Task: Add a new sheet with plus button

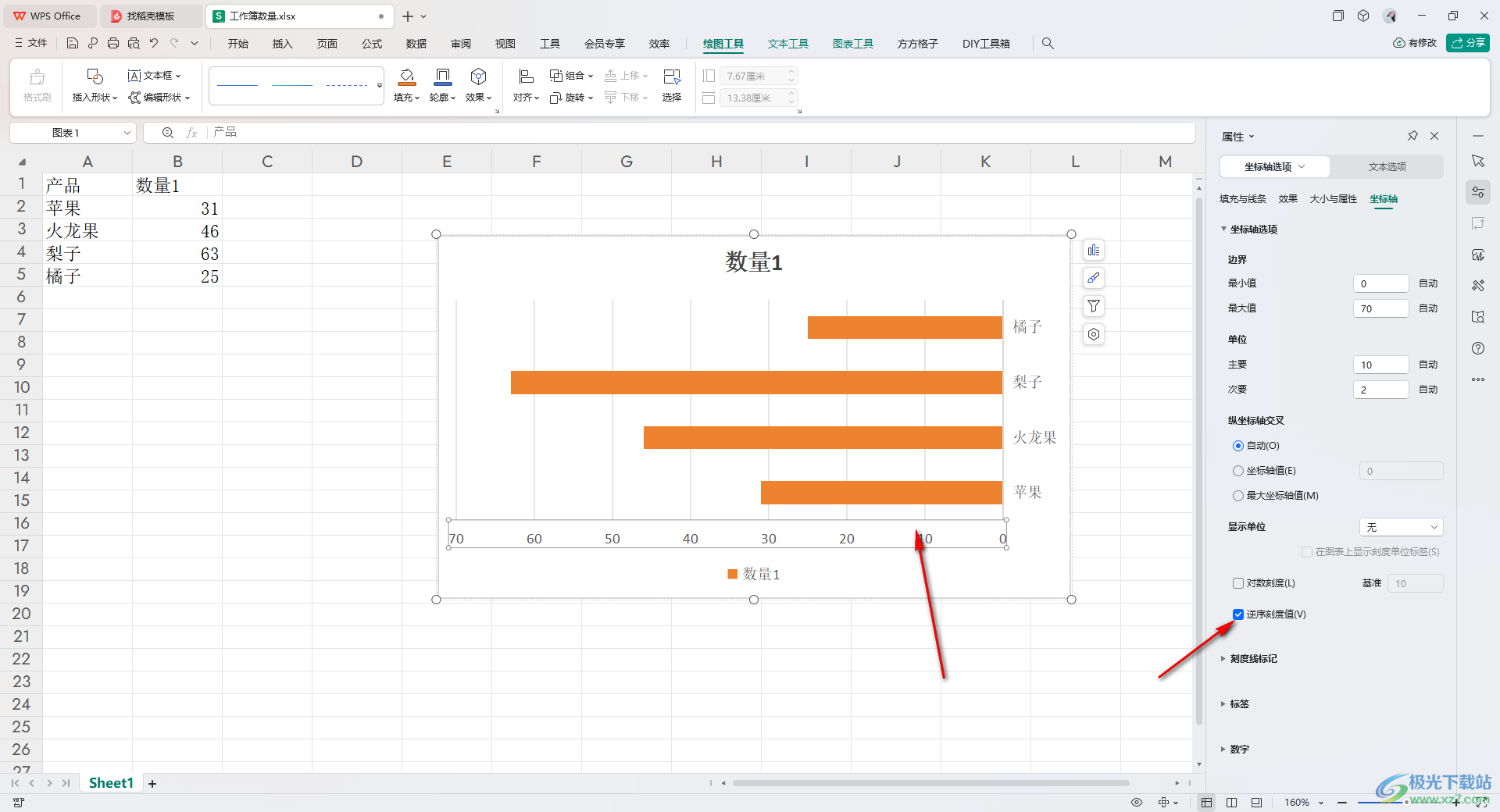Action: (x=152, y=783)
